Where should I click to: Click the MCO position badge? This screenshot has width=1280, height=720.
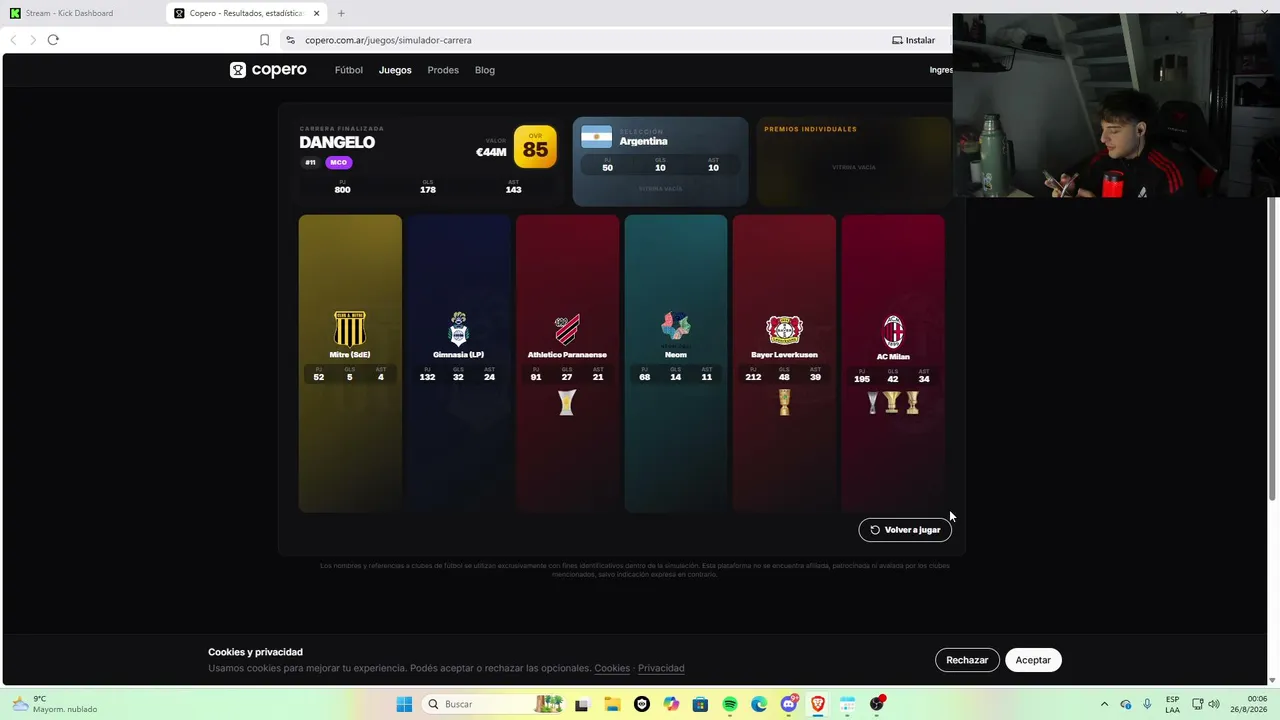coord(338,162)
